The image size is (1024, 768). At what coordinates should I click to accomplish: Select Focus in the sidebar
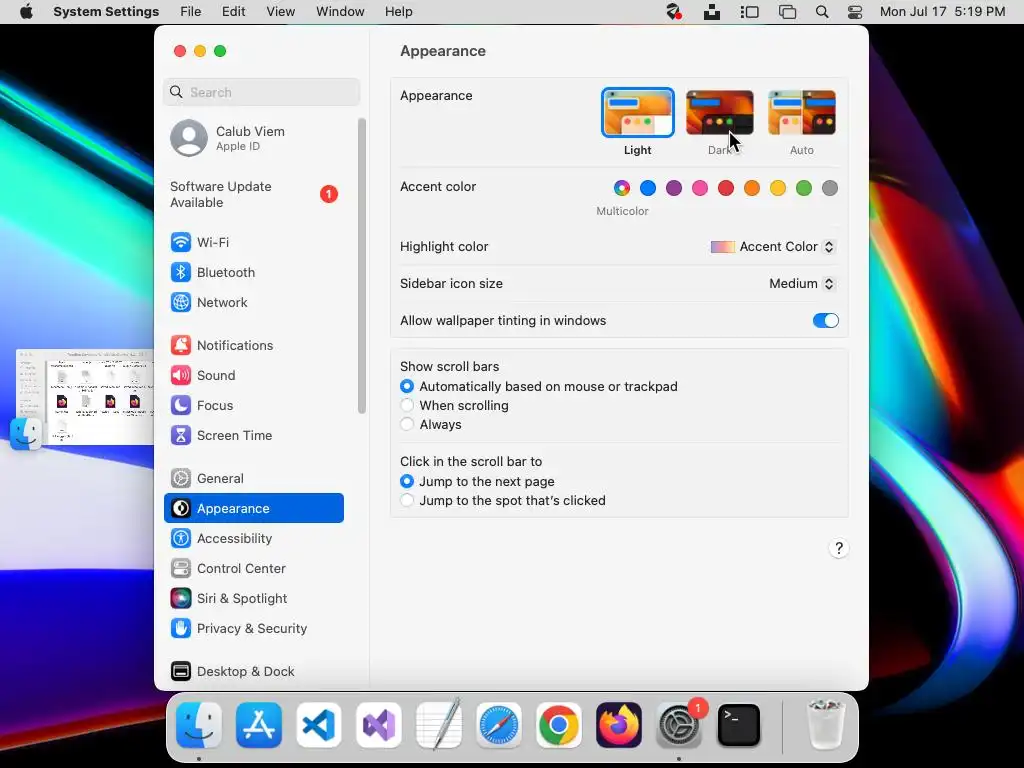coord(253,406)
